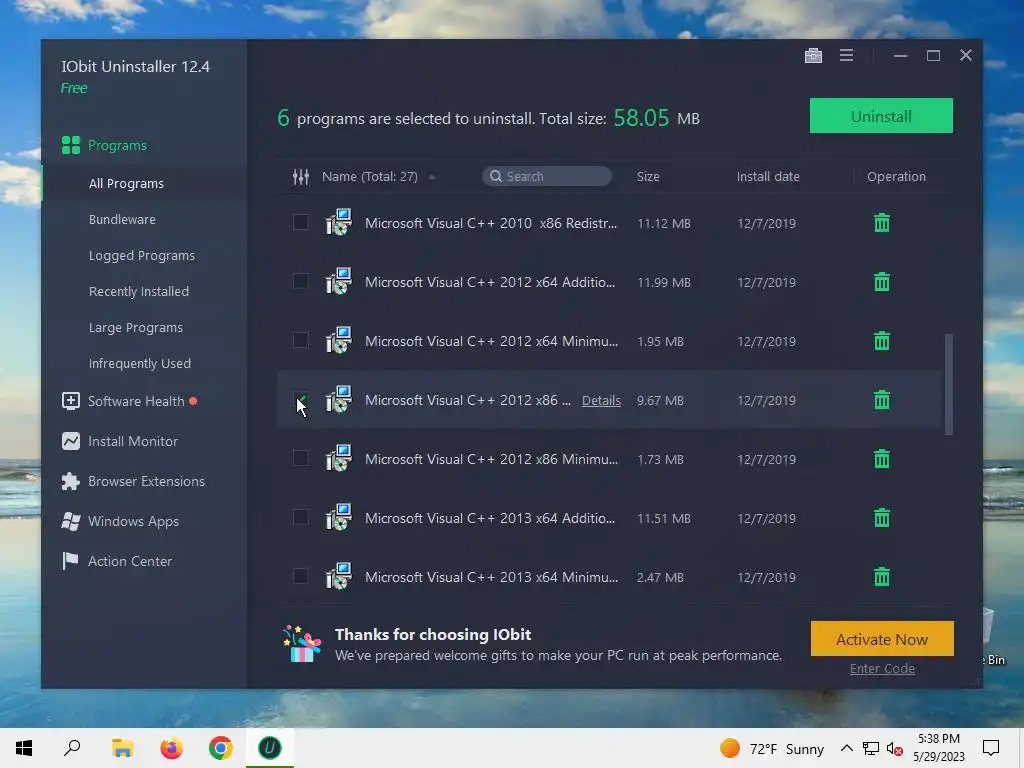The width and height of the screenshot is (1024, 768).
Task: Click the program list scrollbar thumb
Action: coord(948,384)
